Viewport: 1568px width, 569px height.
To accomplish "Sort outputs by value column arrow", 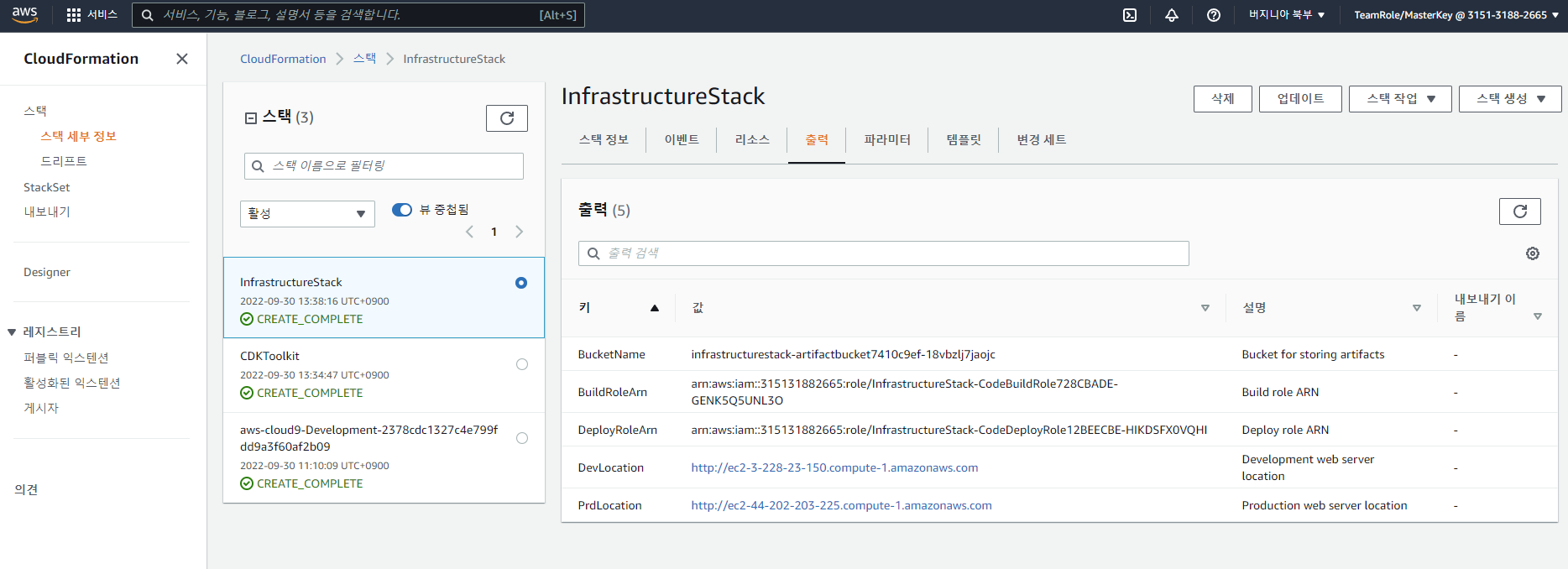I will (1205, 308).
